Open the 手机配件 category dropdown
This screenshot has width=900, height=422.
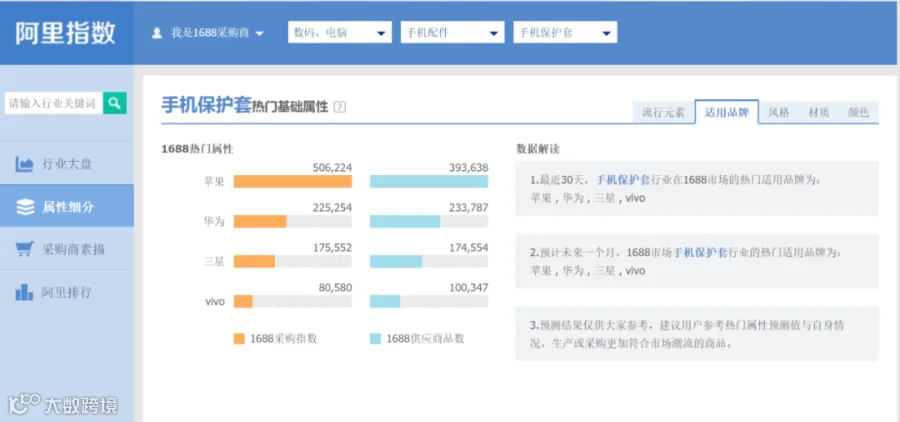452,33
